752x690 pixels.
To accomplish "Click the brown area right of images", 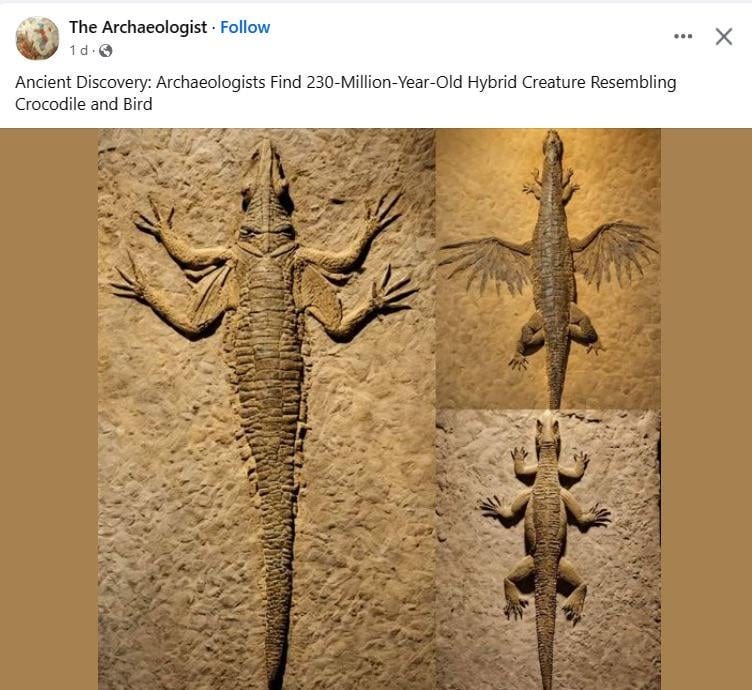I will tap(706, 409).
